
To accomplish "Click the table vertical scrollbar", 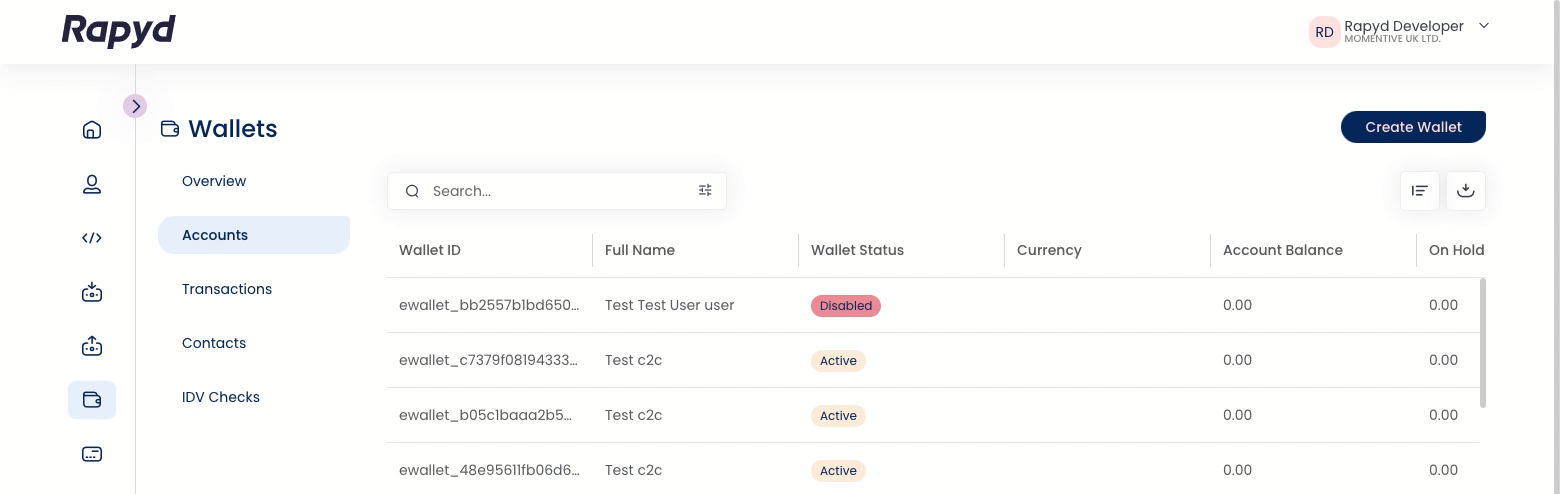I will tap(1483, 343).
